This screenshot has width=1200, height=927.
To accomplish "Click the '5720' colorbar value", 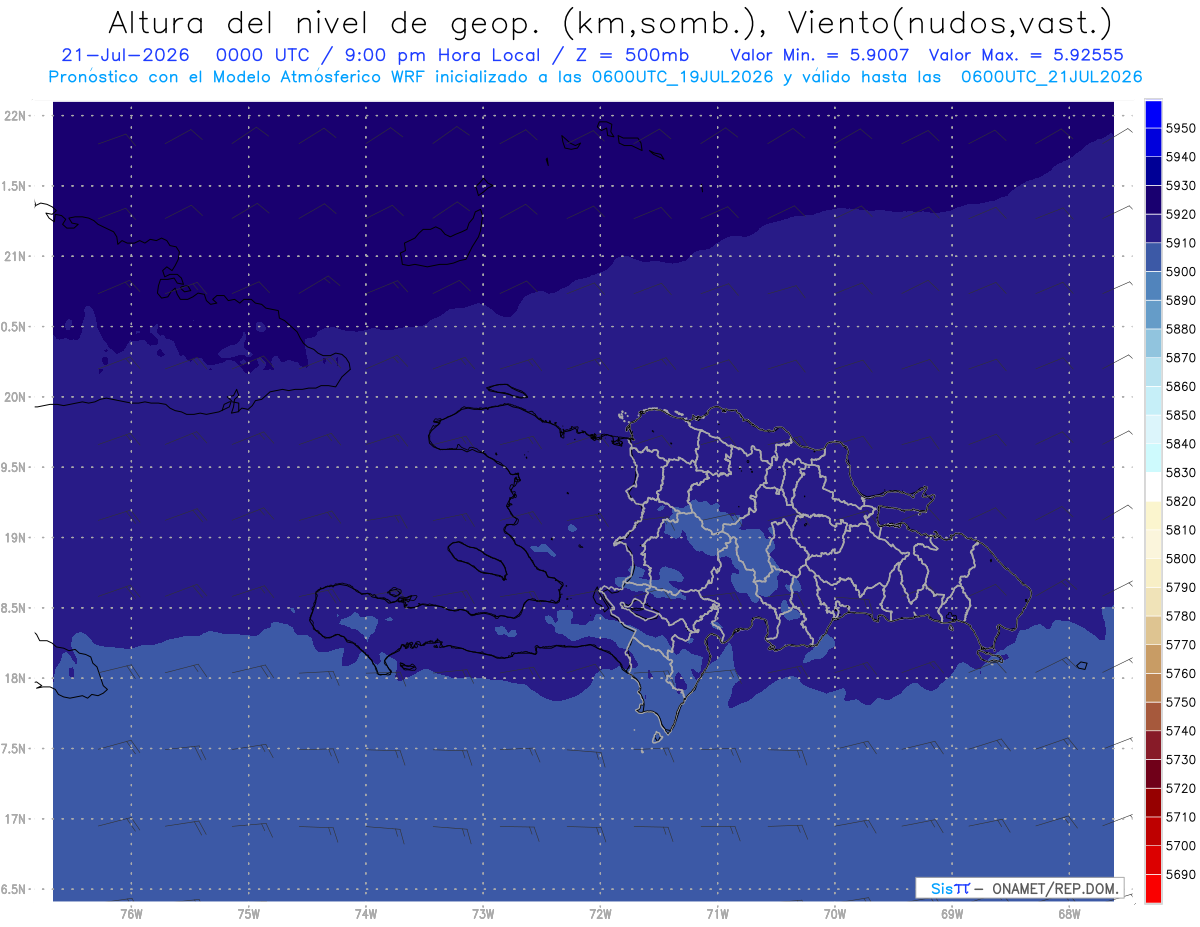I will 1181,788.
